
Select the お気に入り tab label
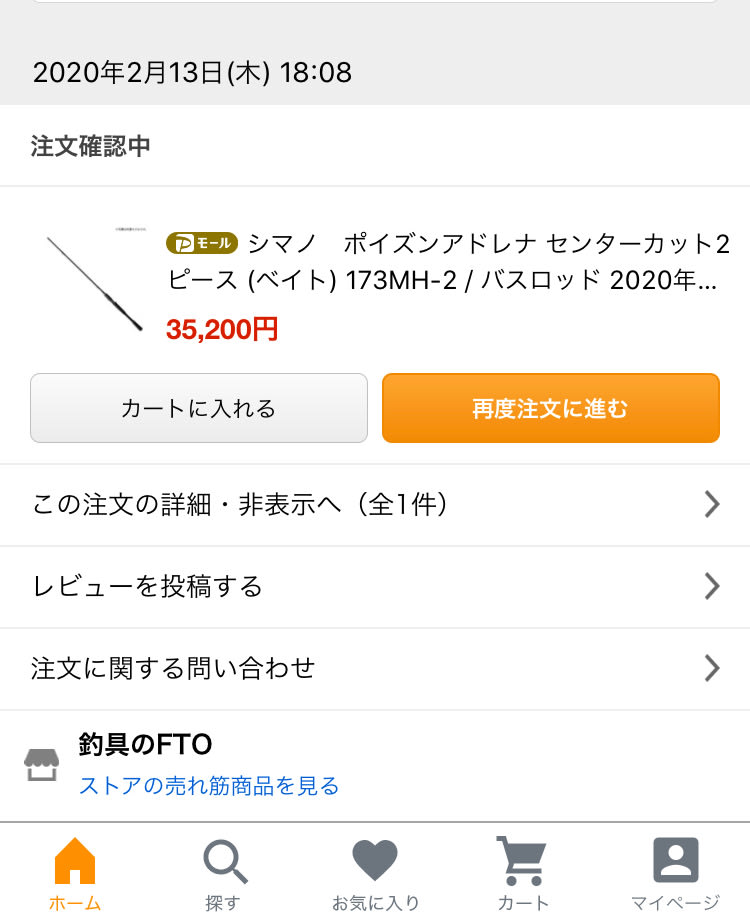click(x=375, y=903)
